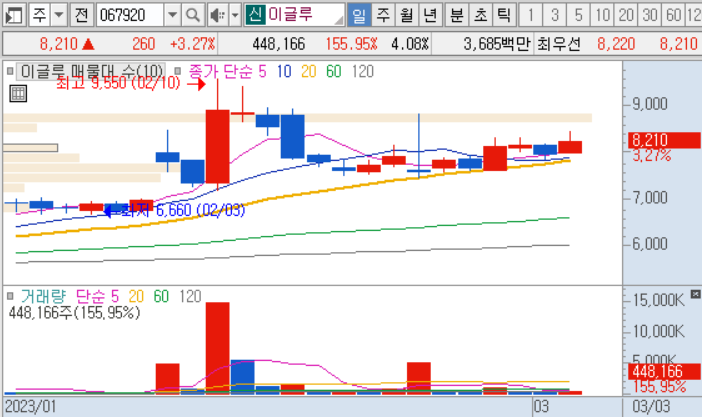
Task: Click the price MA 20 orange legend value
Action: point(308,71)
